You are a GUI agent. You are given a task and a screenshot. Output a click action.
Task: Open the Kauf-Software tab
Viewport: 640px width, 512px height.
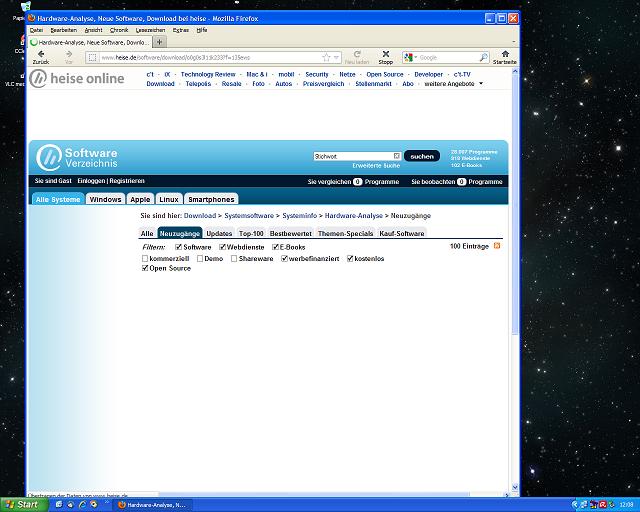click(402, 234)
